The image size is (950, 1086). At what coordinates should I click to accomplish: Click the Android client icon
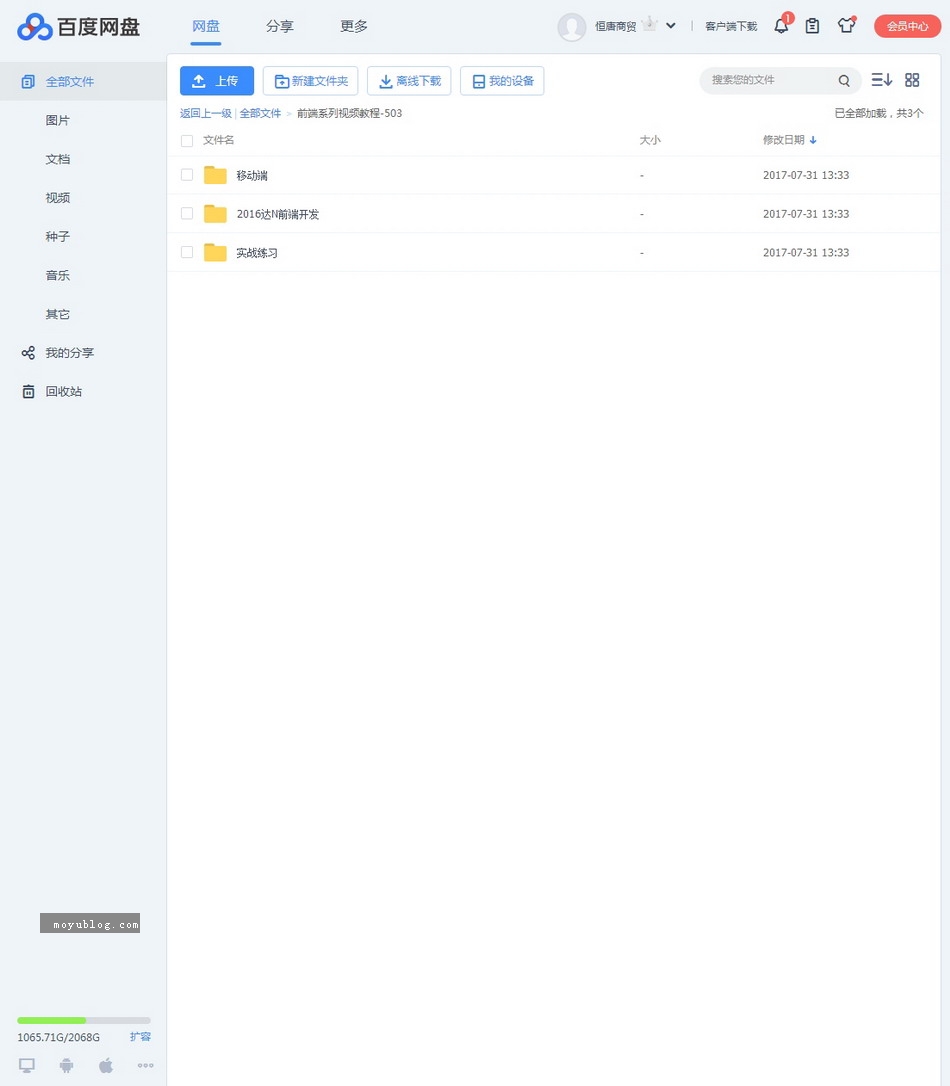coord(67,1065)
